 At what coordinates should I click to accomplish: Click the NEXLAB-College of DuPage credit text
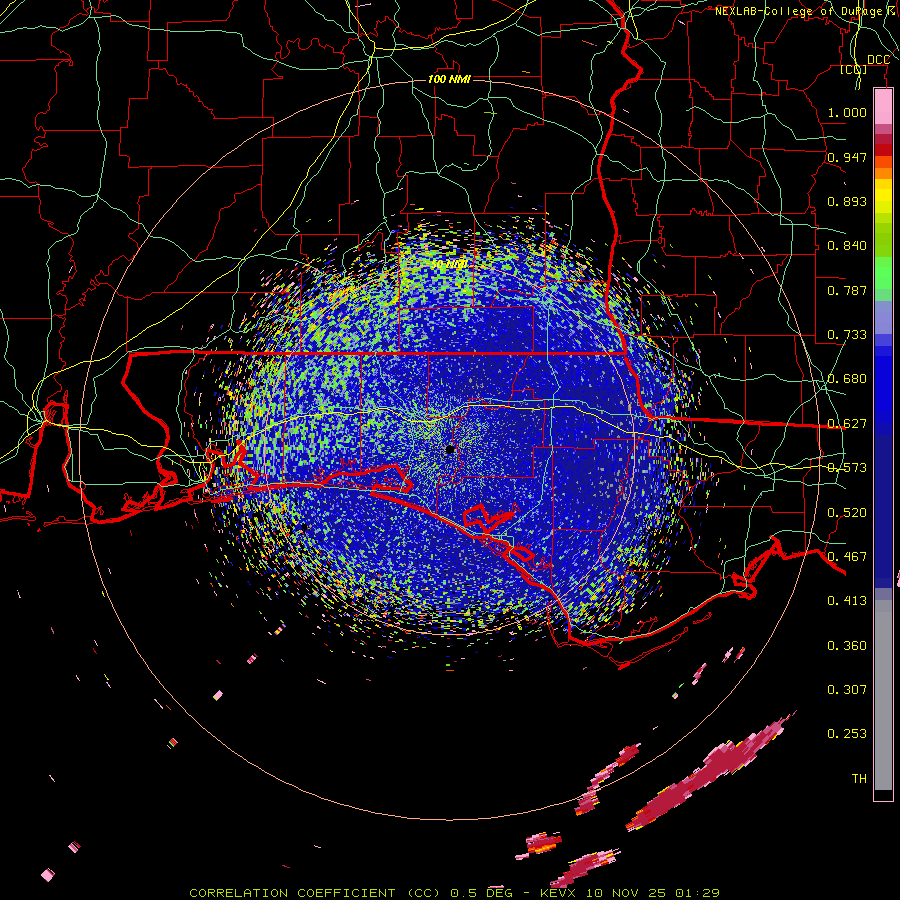806,11
